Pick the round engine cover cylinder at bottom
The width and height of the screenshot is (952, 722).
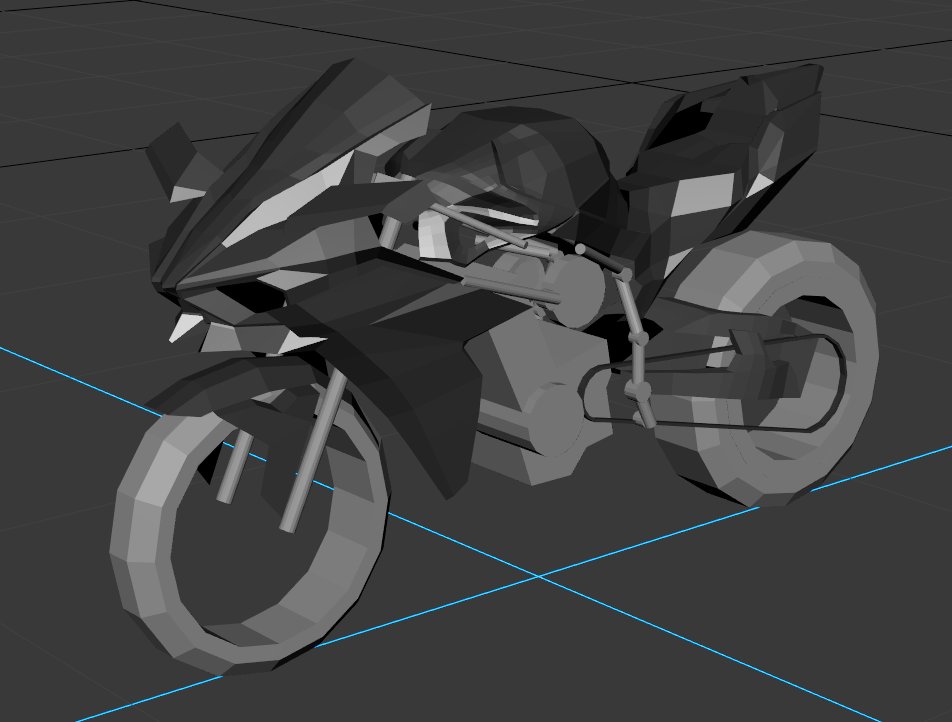(x=554, y=420)
